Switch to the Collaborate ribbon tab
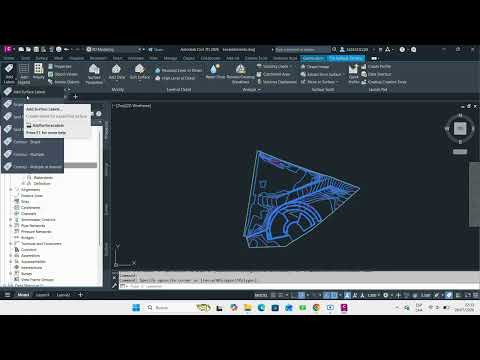Image resolution: width=480 pixels, height=360 pixels. click(x=210, y=58)
